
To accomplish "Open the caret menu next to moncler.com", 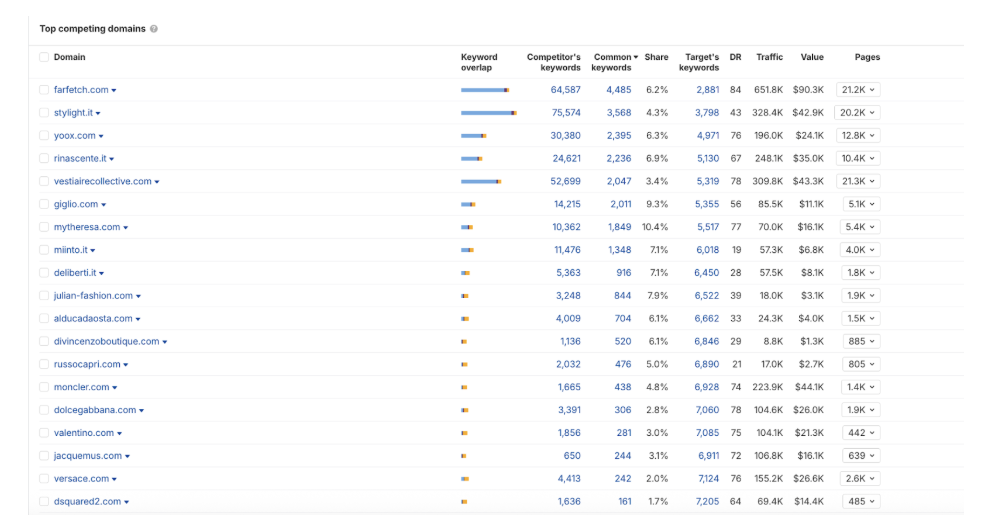I will (x=115, y=388).
